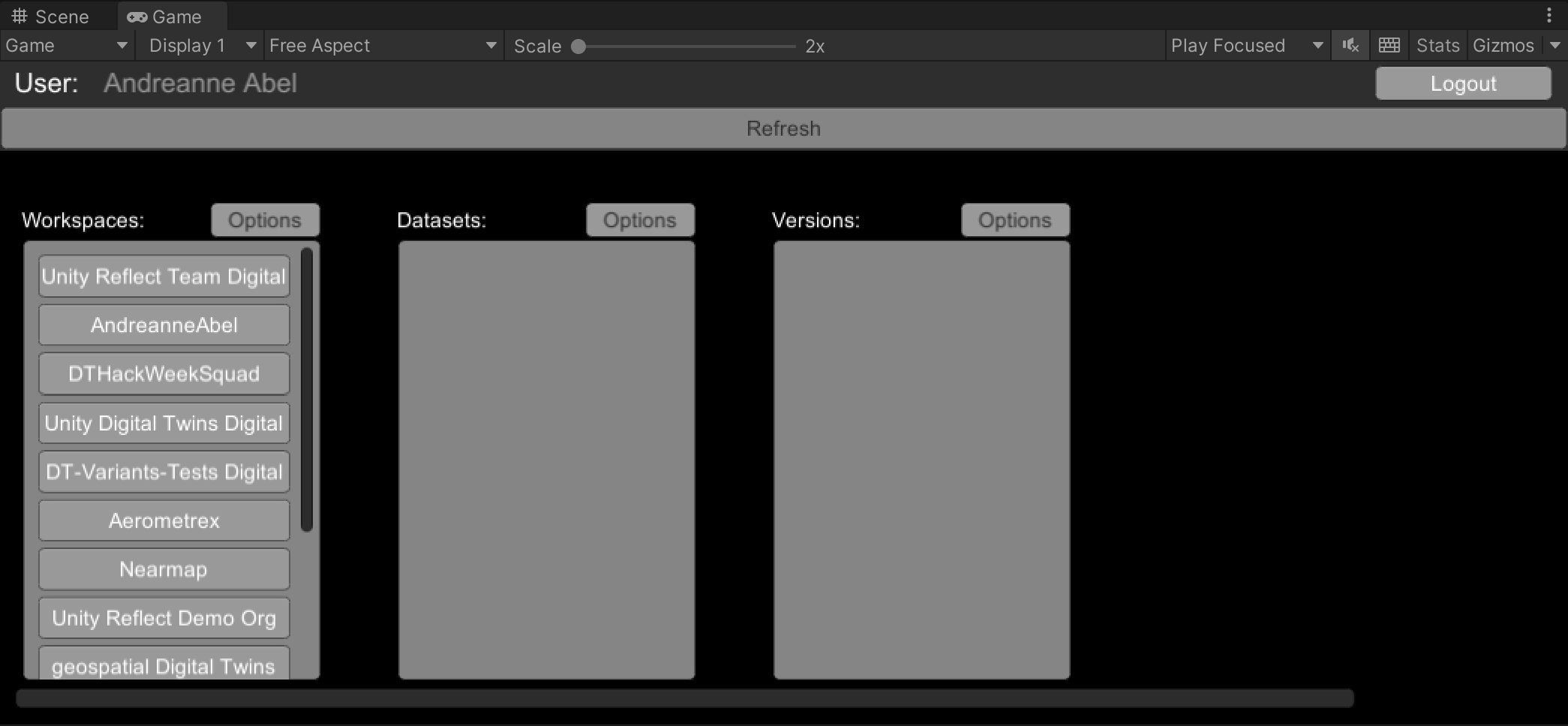Show rendering statistics via Stats
Image resolution: width=1568 pixels, height=726 pixels.
[1437, 45]
